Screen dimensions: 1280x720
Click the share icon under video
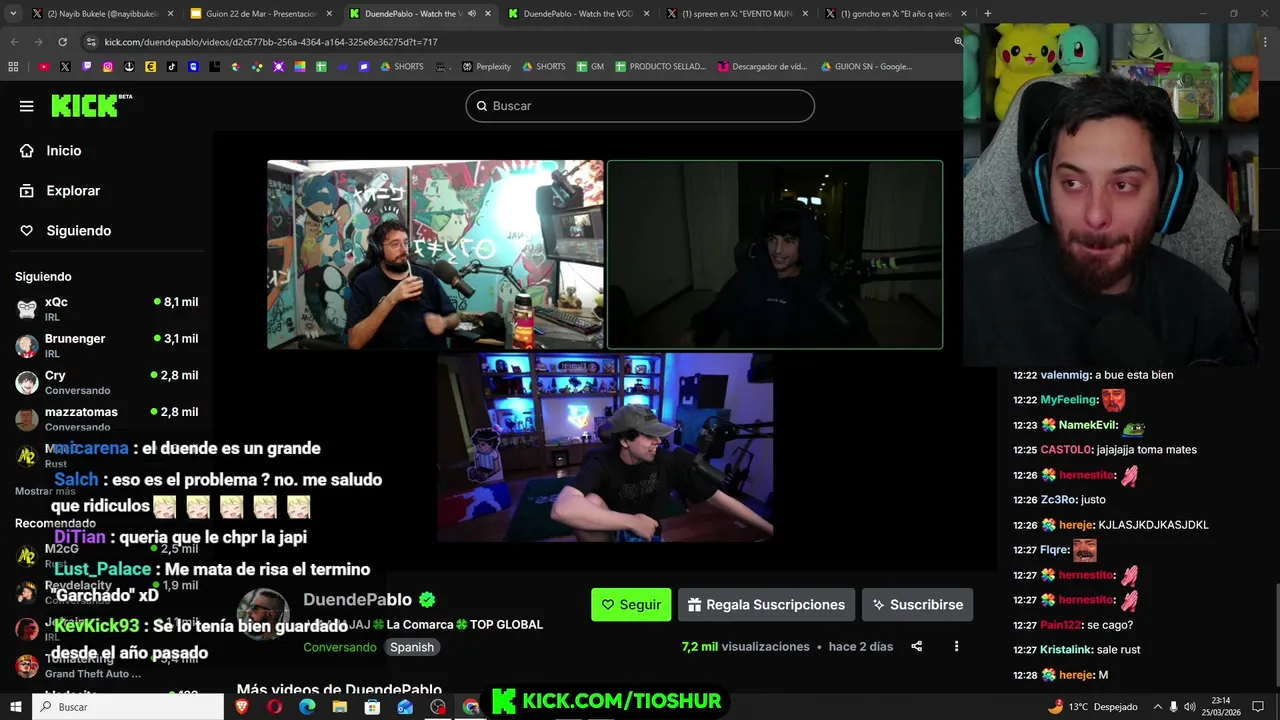tap(916, 646)
